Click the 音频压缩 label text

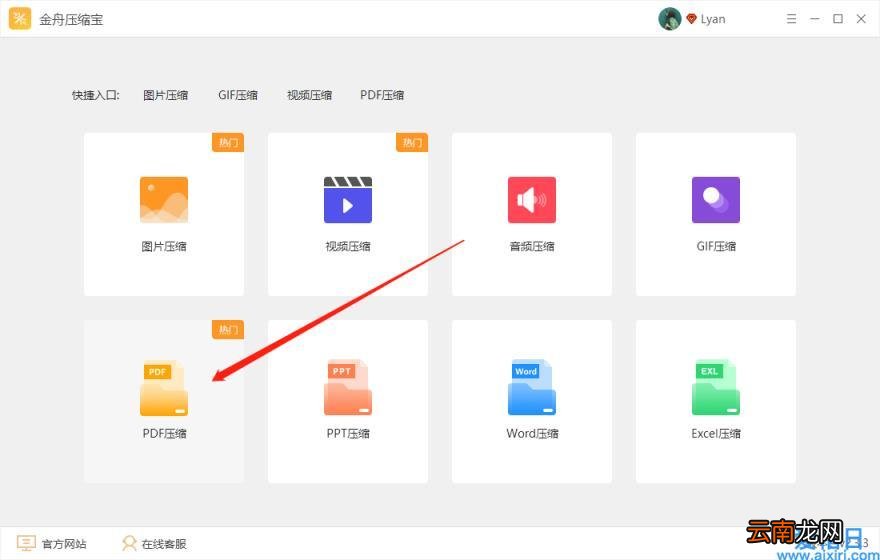point(532,246)
